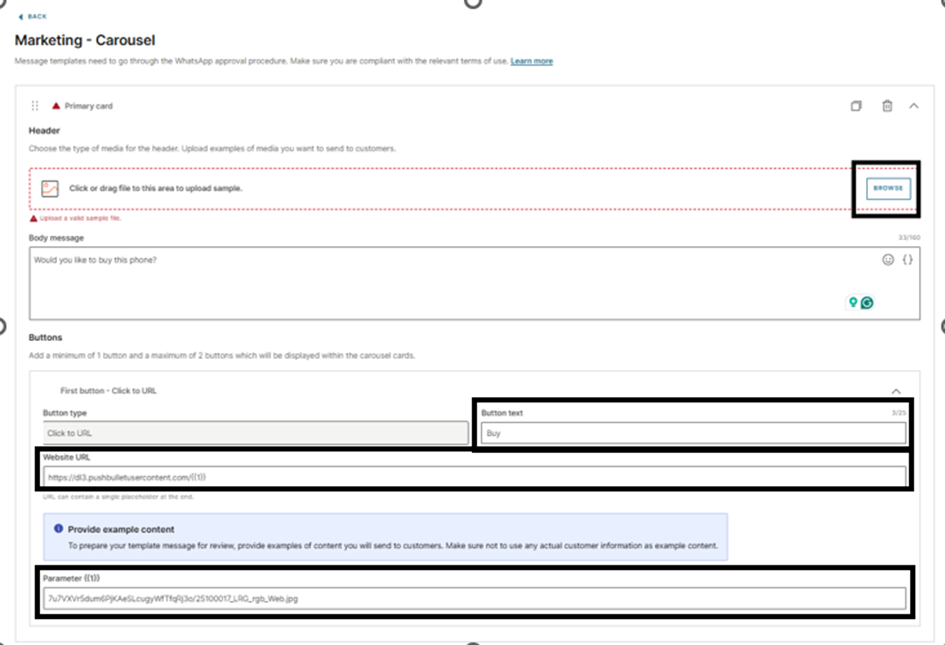945x645 pixels.
Task: Go back using the BACK link
Action: coord(33,16)
